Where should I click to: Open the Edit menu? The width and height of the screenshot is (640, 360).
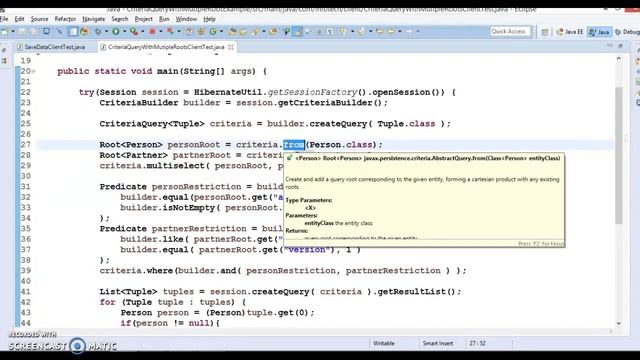tap(19, 19)
